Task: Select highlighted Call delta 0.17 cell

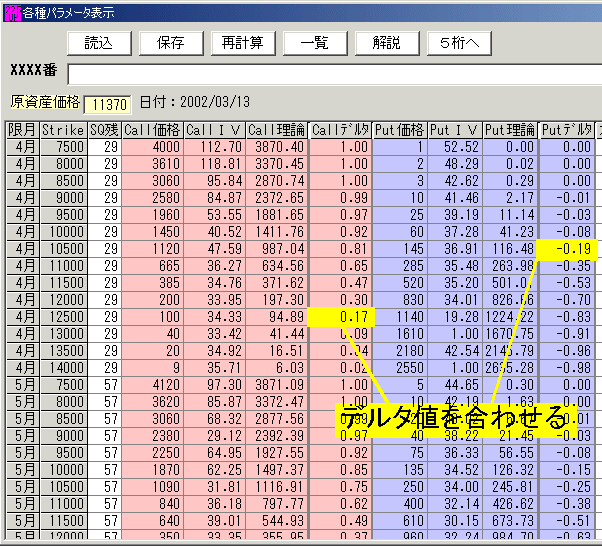Action: click(x=341, y=317)
